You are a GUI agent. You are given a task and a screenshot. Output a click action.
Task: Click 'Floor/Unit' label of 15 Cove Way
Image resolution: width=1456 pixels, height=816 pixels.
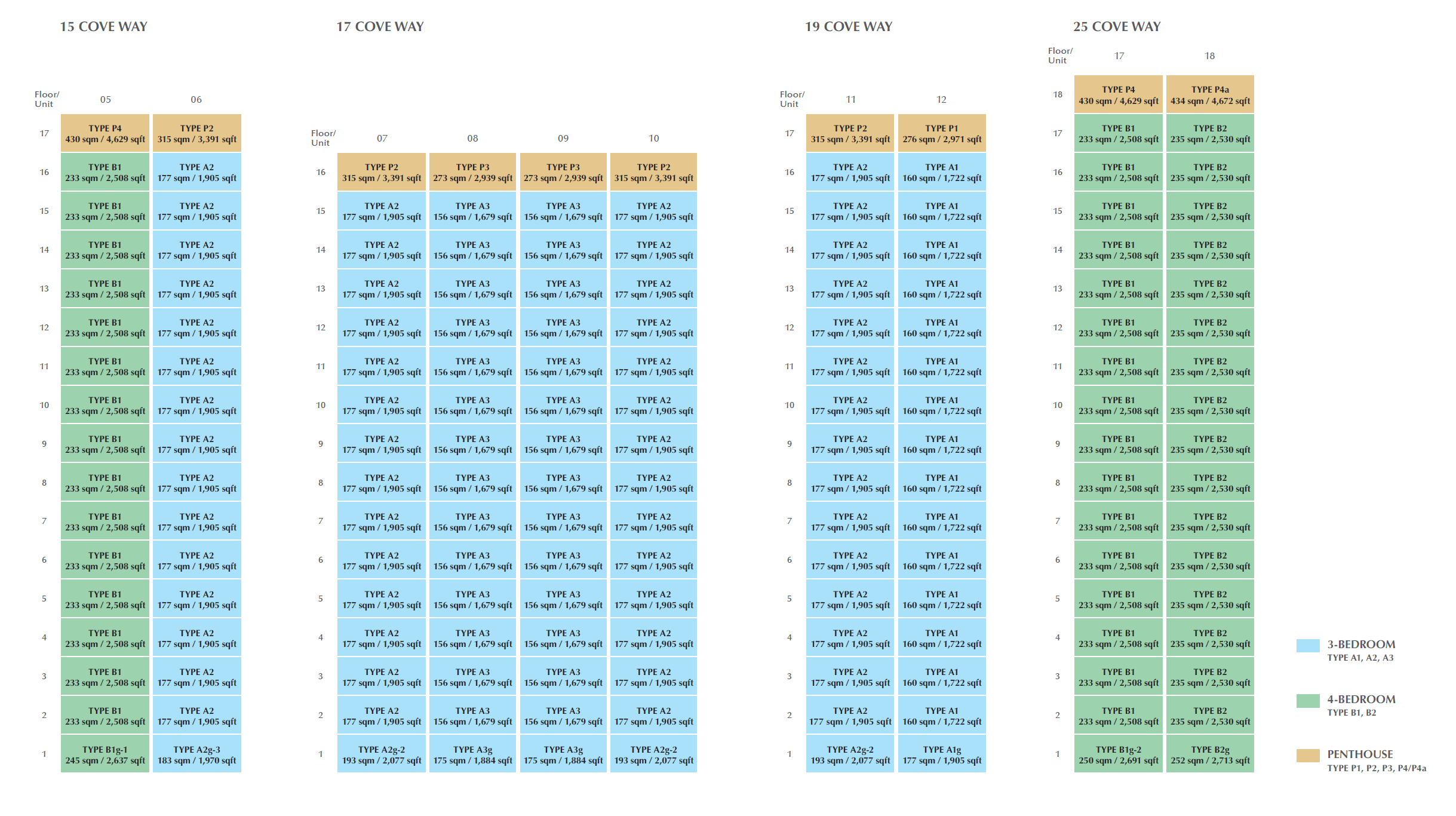(x=47, y=99)
